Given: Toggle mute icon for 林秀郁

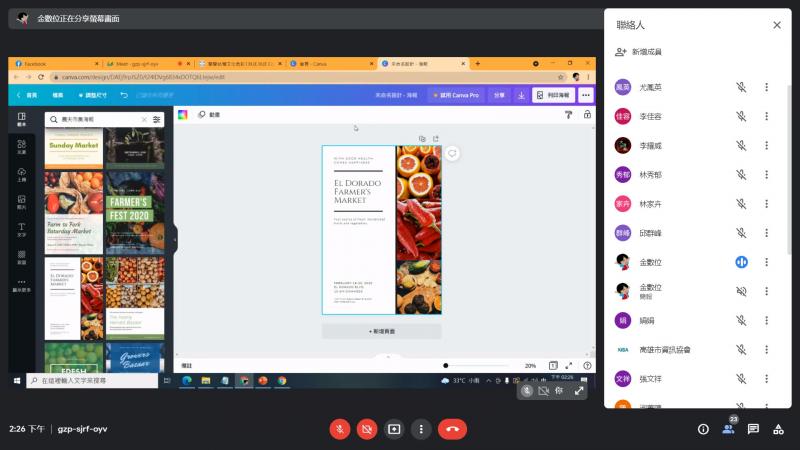Looking at the screenshot, I should [x=741, y=174].
